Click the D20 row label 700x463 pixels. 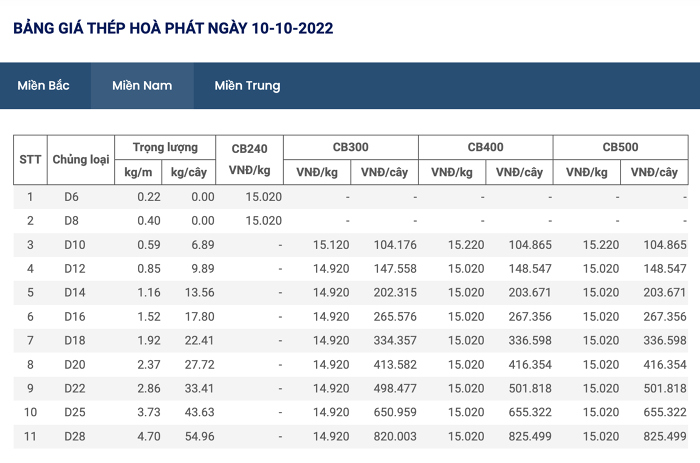75,365
